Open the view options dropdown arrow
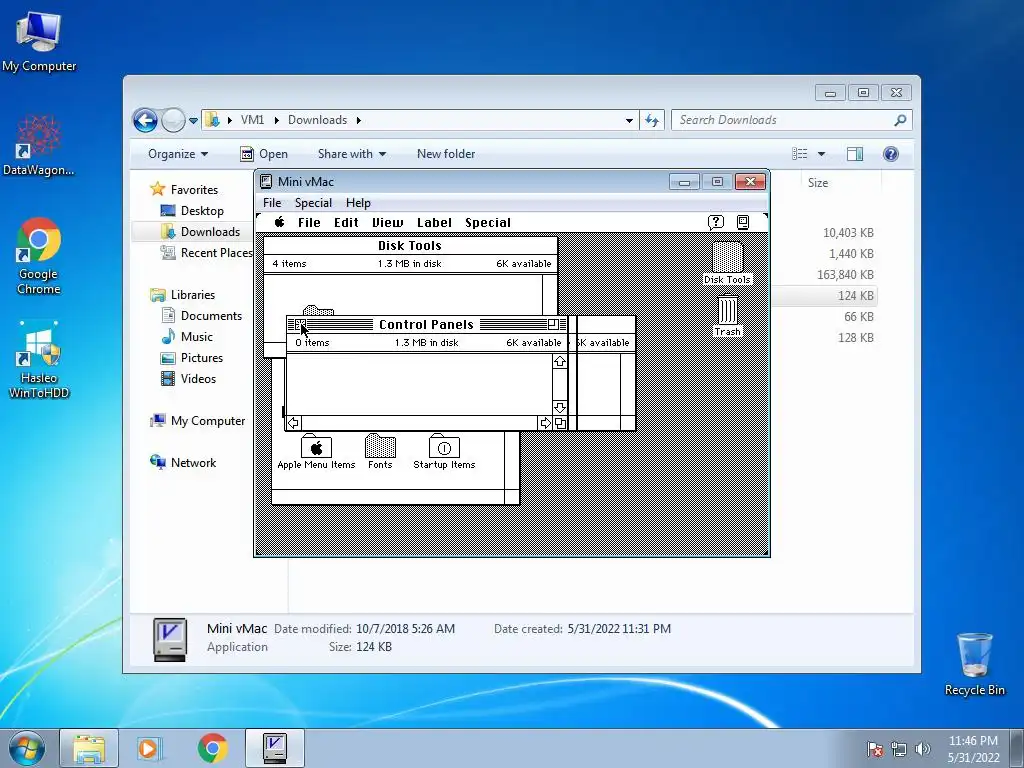The width and height of the screenshot is (1024, 768). click(x=822, y=154)
